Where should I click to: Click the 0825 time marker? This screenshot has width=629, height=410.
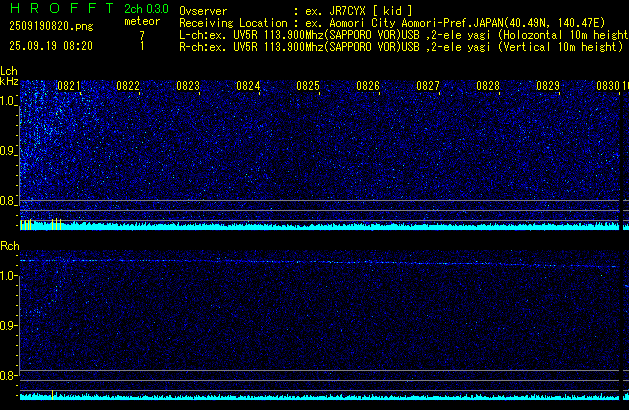click(308, 87)
